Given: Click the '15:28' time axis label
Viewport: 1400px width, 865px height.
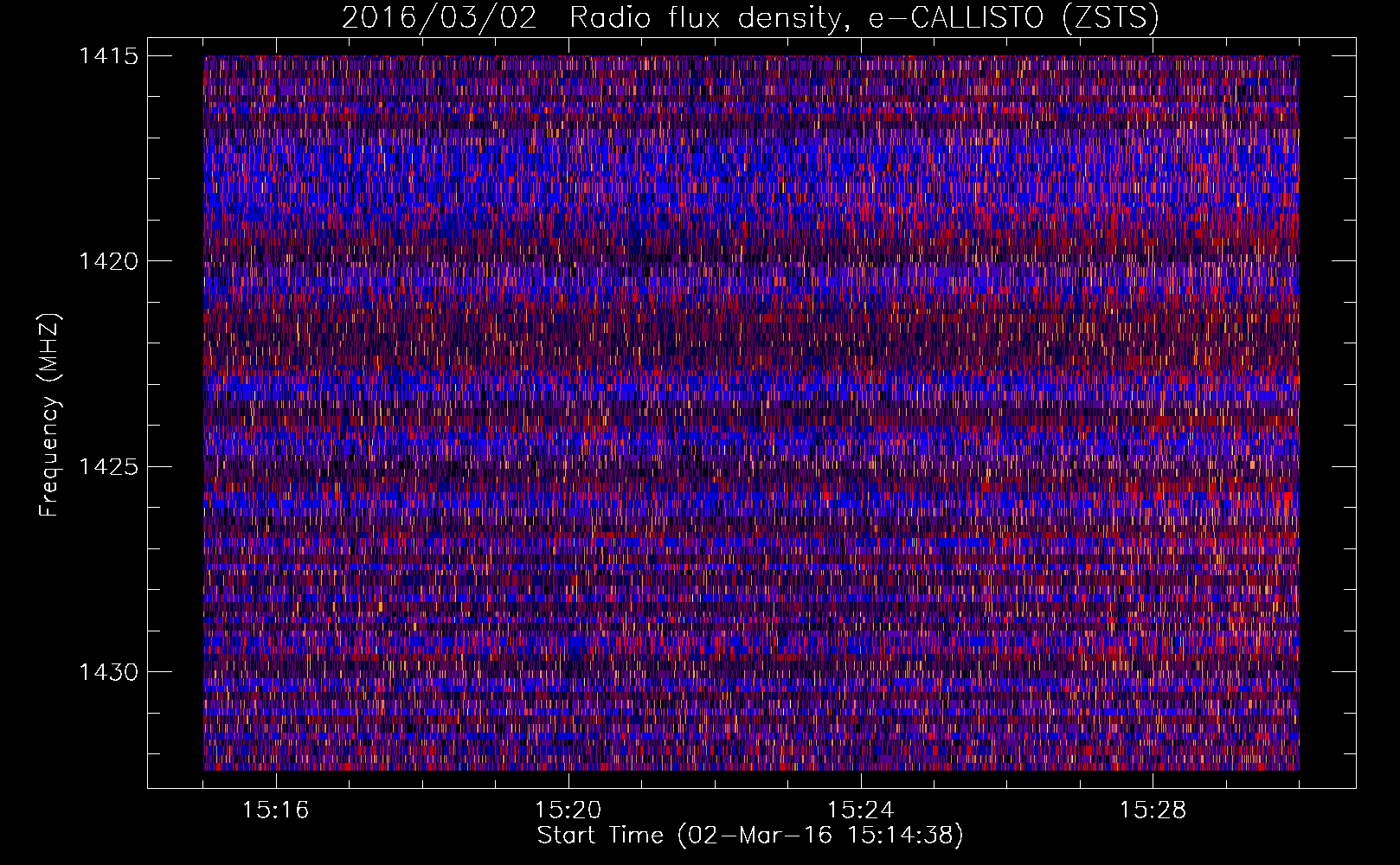Looking at the screenshot, I should pyautogui.click(x=1153, y=811).
